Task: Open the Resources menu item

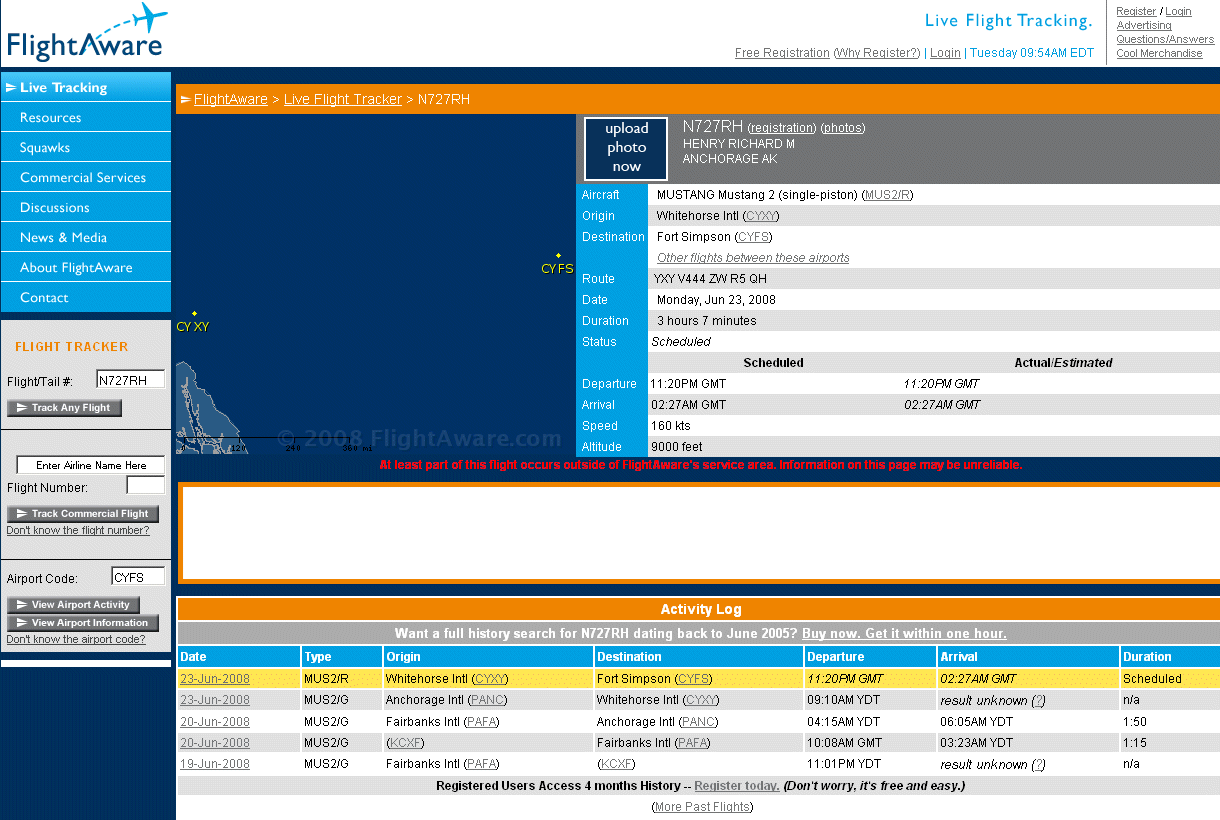Action: coord(86,117)
